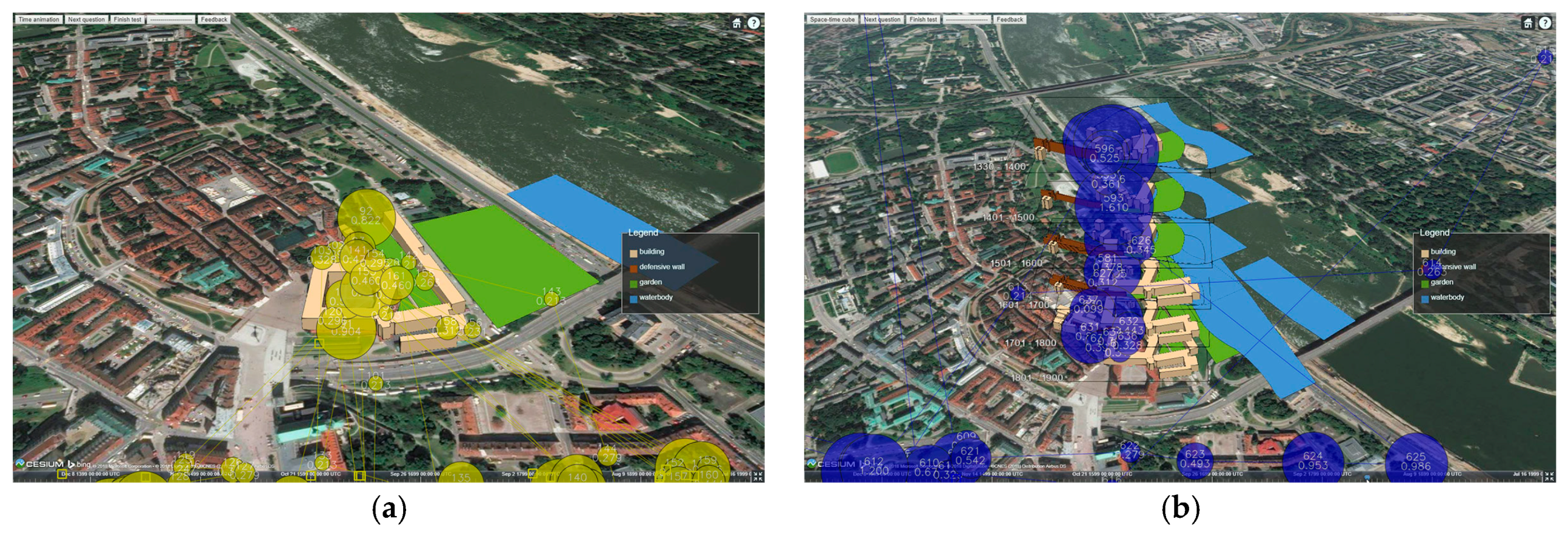Toggle fullscreen icon in right viewer

[1549, 476]
